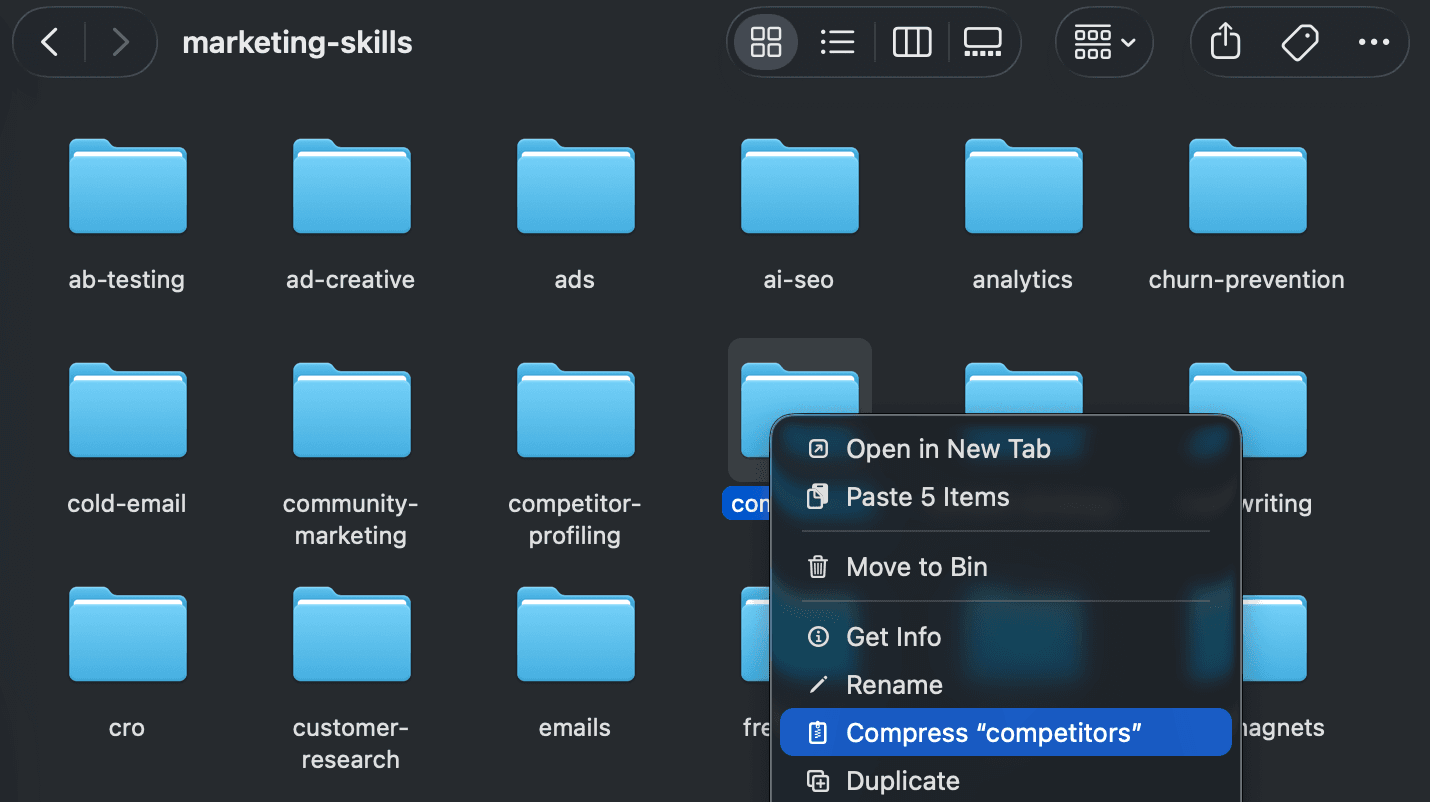Viewport: 1430px width, 802px height.
Task: Select the competitor-profiling folder icon
Action: 575,410
